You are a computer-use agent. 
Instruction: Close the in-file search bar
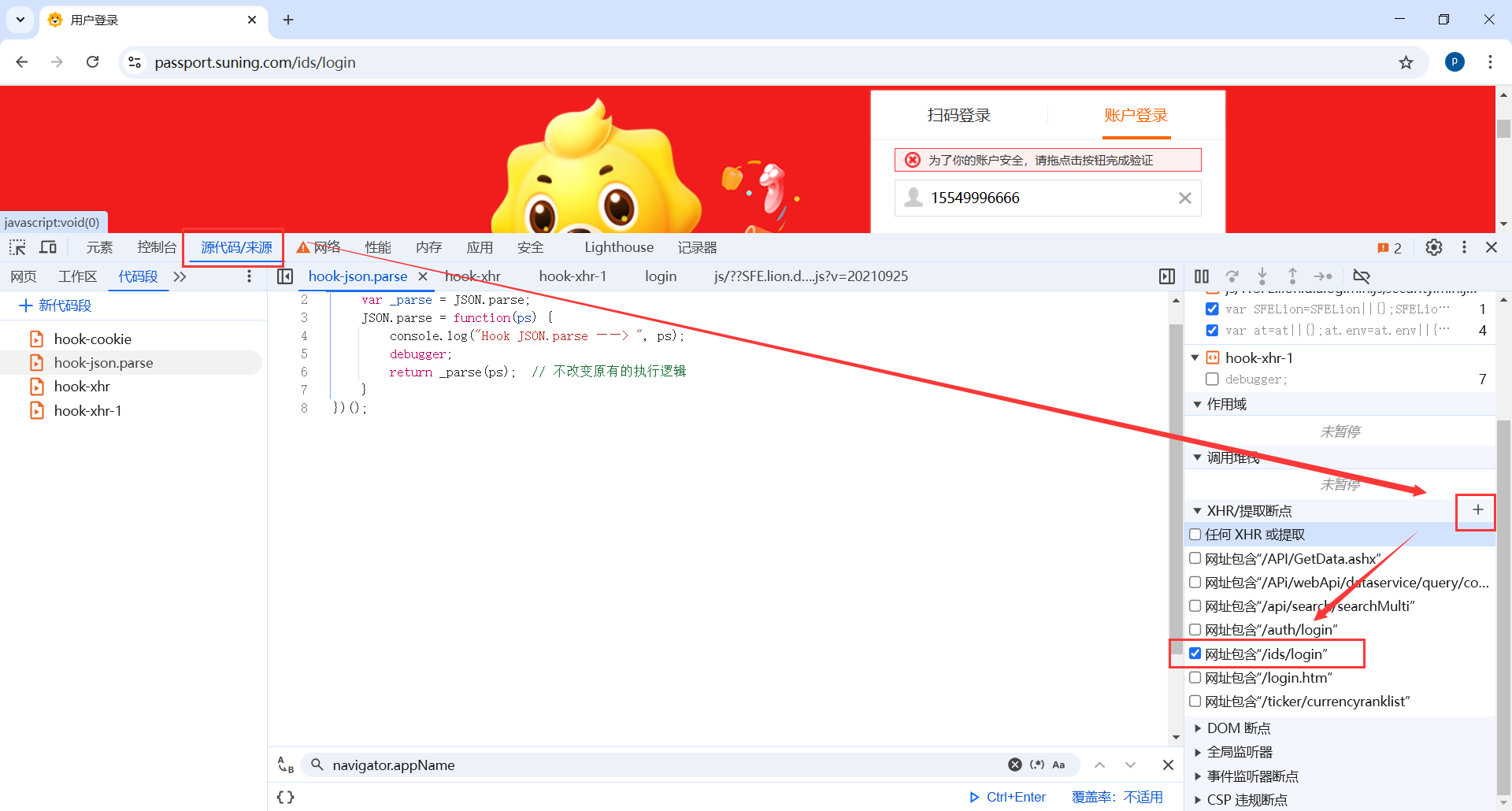[x=1168, y=765]
